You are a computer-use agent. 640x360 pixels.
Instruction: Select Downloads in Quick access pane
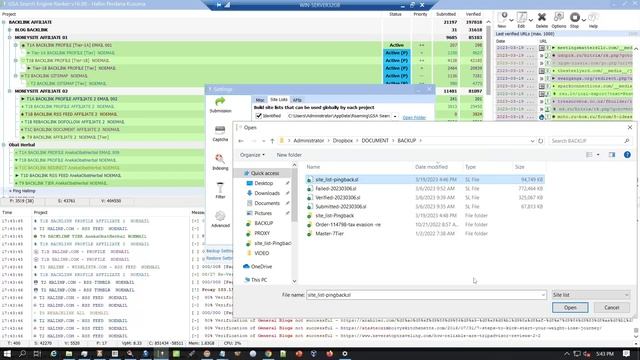point(267,193)
